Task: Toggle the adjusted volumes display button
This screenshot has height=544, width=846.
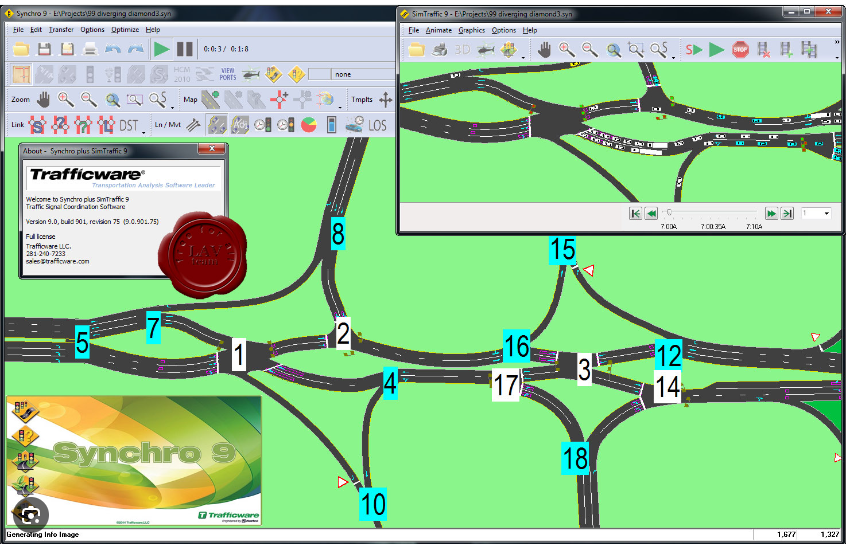Action: click(x=240, y=125)
